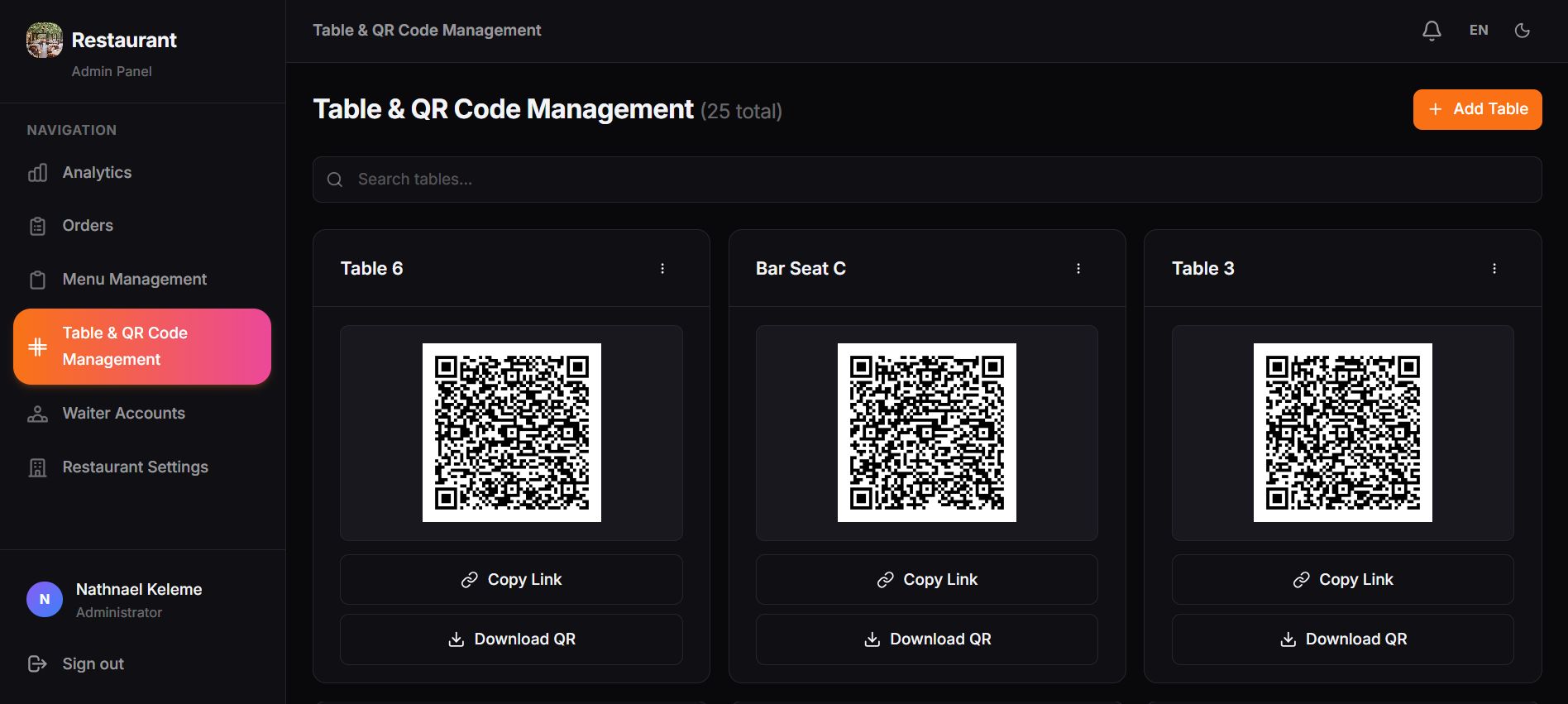Open Restaurant Settings
The height and width of the screenshot is (704, 1568).
pos(142,467)
